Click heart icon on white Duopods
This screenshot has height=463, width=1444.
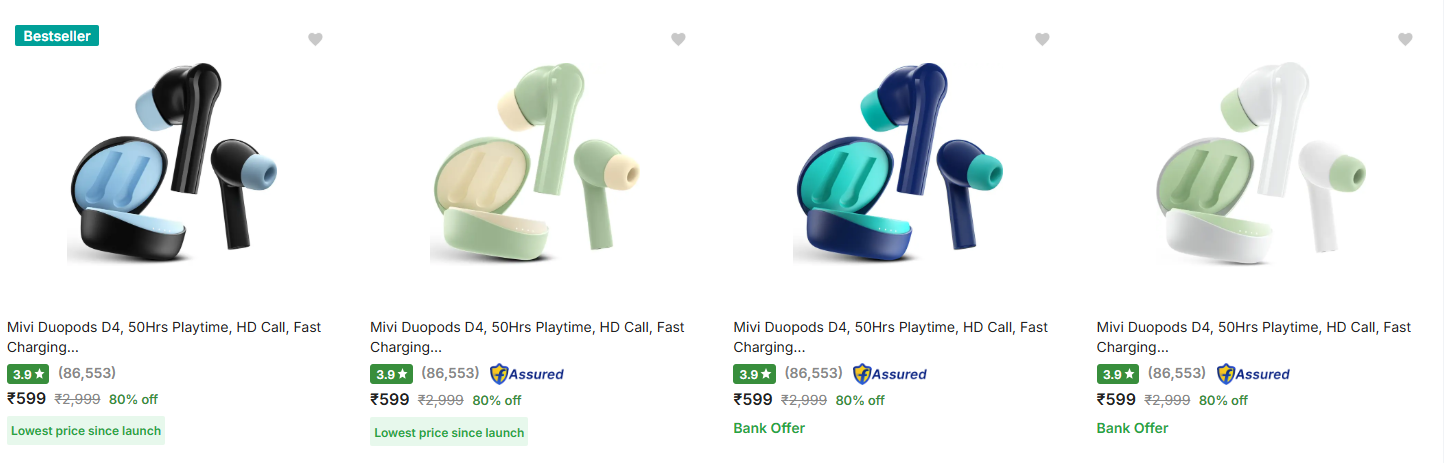1405,40
